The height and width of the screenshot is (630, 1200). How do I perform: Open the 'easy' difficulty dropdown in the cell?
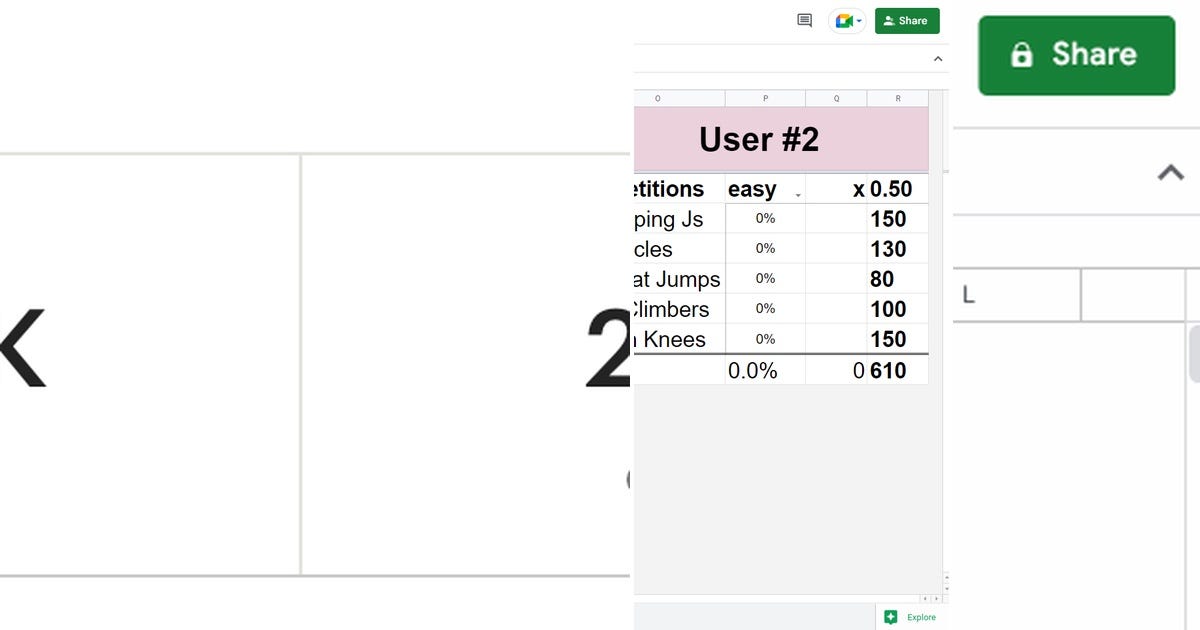point(797,192)
